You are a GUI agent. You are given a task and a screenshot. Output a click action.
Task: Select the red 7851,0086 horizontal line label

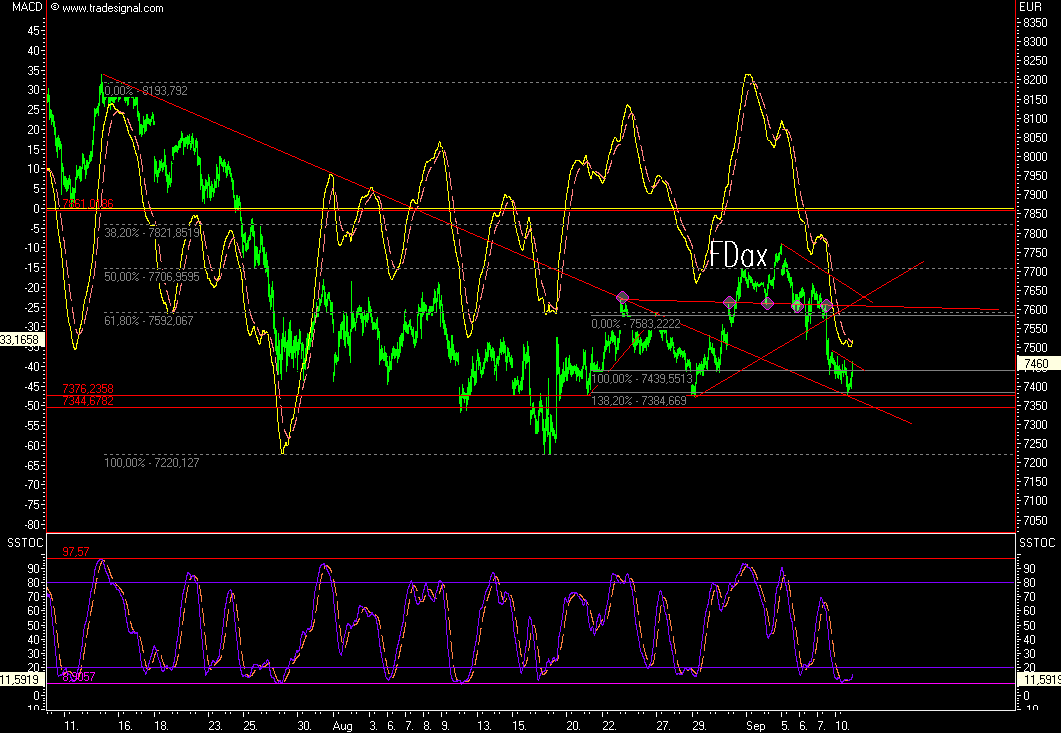(88, 204)
